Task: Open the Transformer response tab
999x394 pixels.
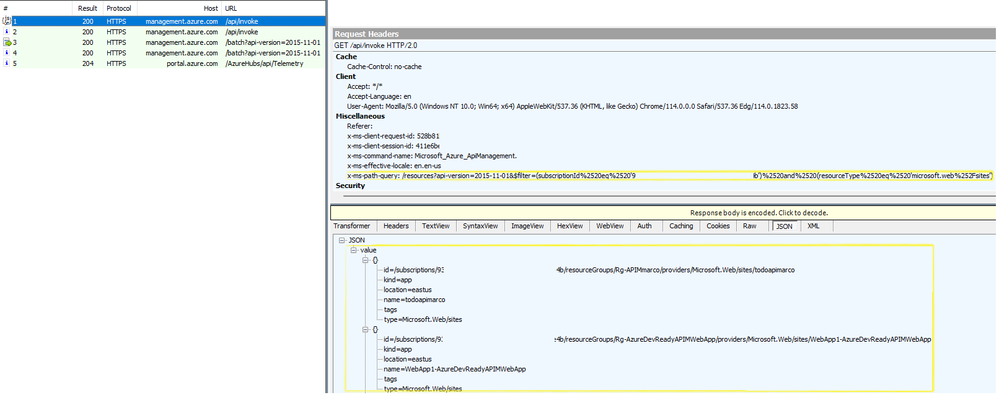Action: pyautogui.click(x=352, y=226)
